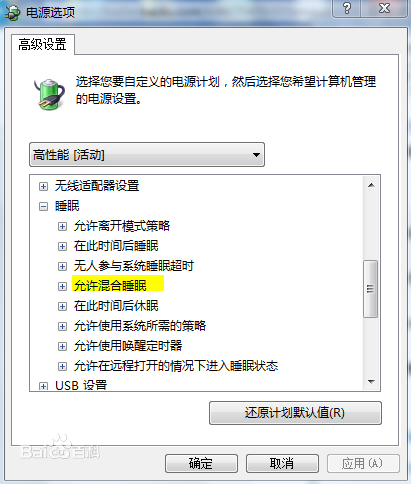
Task: Confirm with the 确定 button
Action: tap(201, 463)
